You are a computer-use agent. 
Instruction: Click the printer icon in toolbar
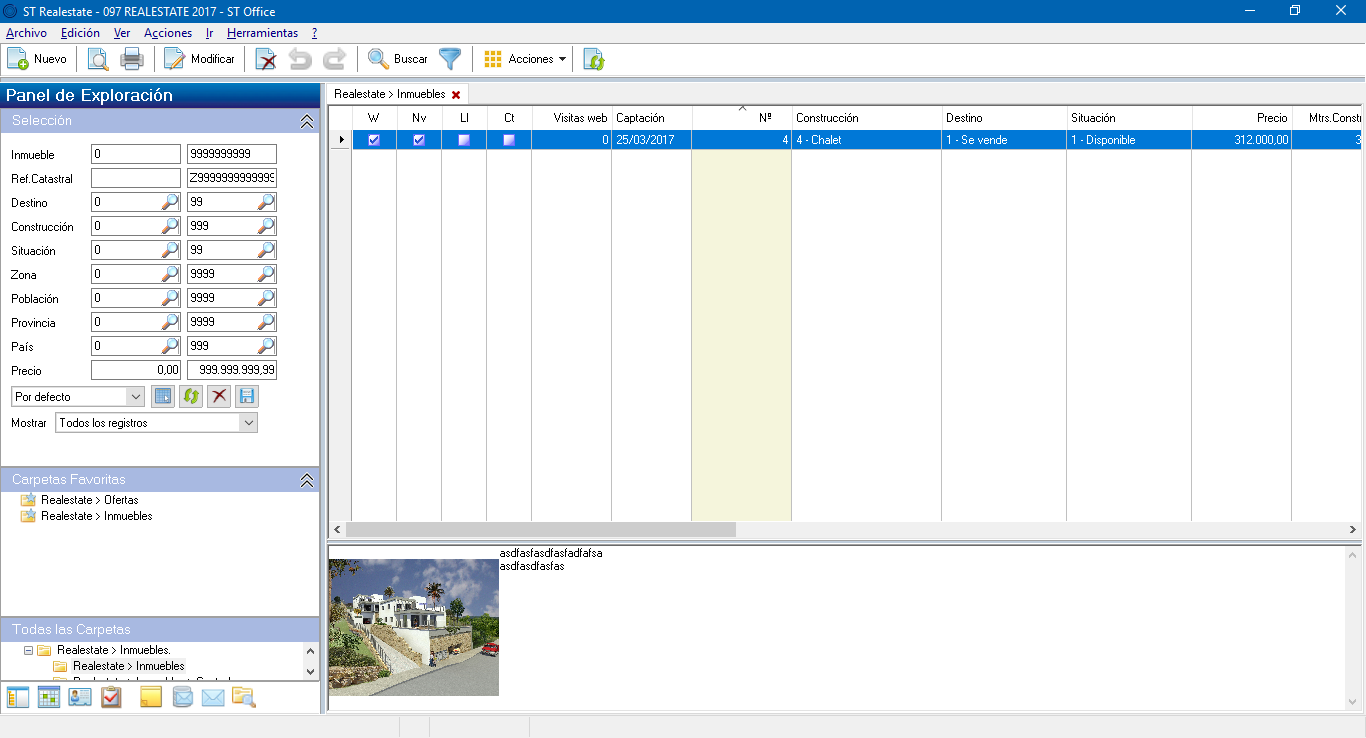click(x=132, y=59)
